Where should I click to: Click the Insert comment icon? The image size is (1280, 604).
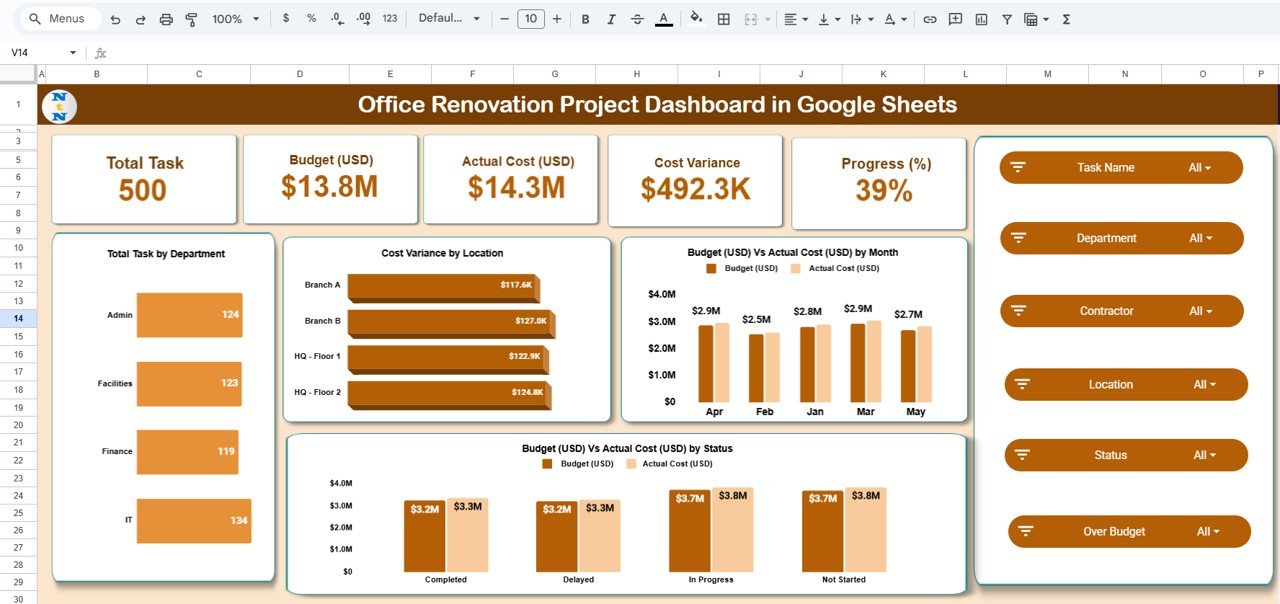tap(955, 19)
